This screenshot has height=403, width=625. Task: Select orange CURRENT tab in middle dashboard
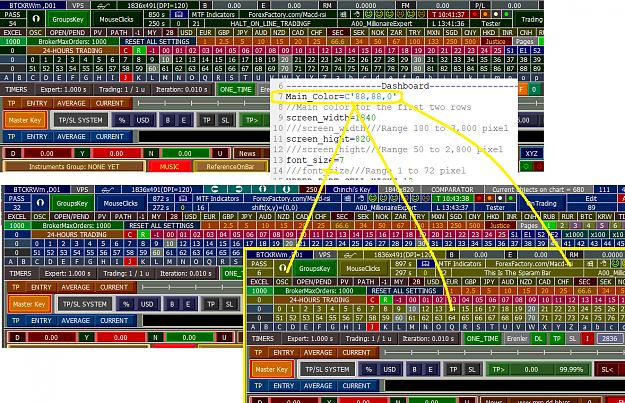click(114, 287)
